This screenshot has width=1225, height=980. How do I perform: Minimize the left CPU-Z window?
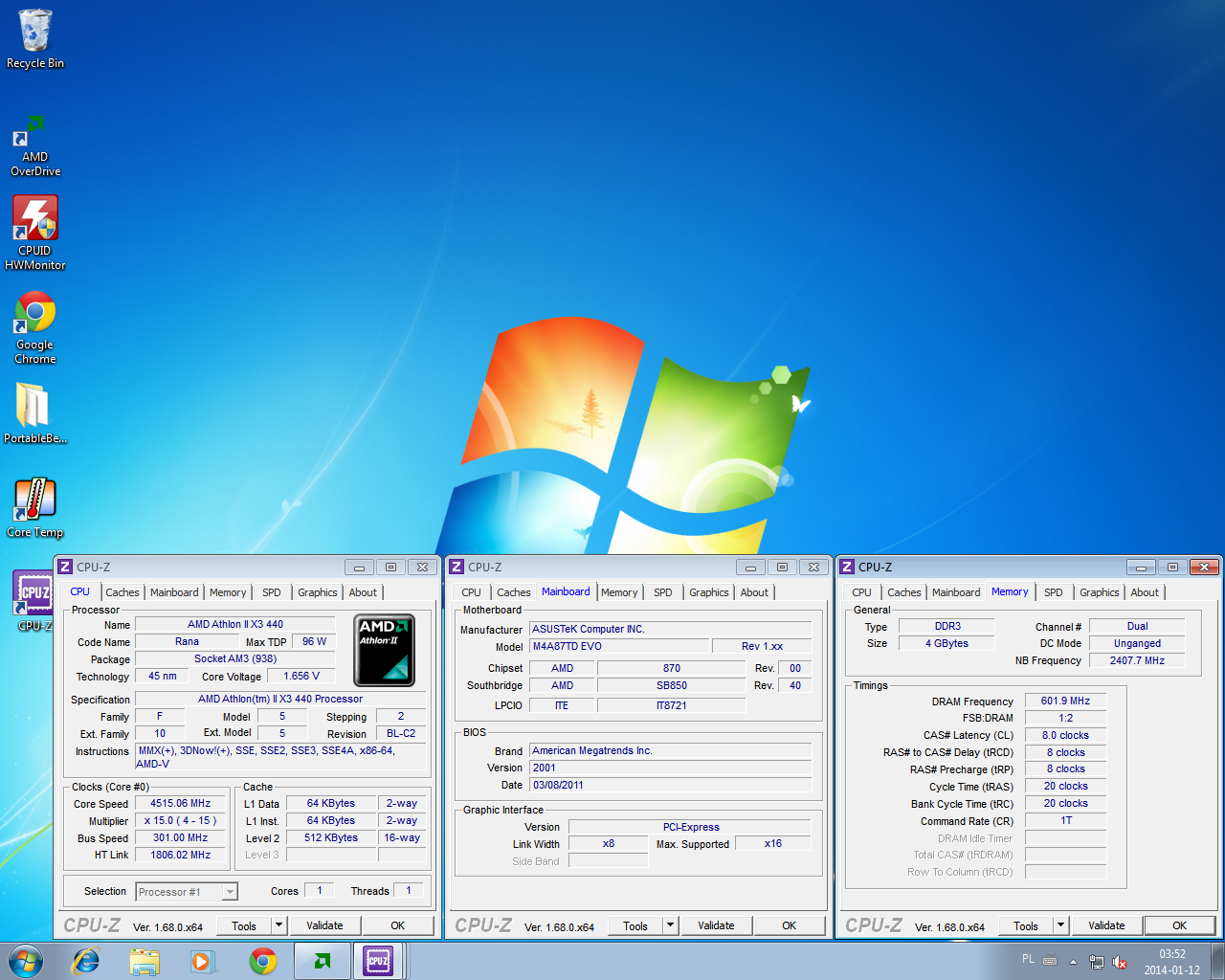[x=359, y=568]
